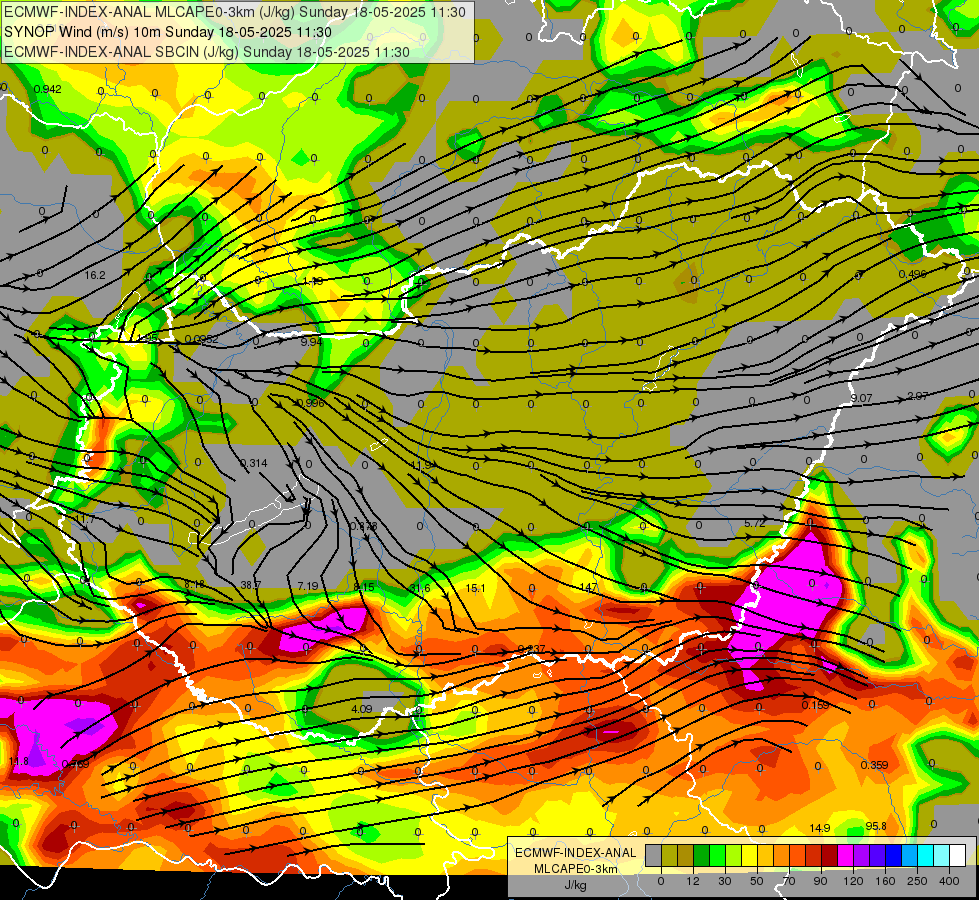
Task: Click the station value 0.496
Action: tap(912, 274)
